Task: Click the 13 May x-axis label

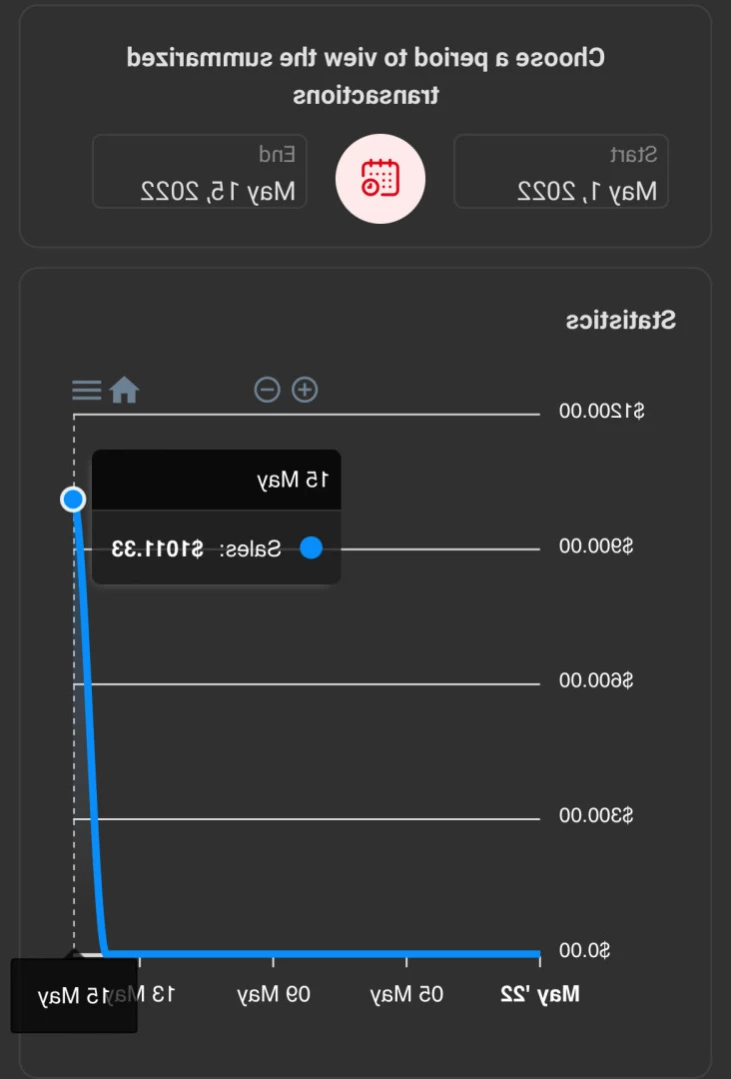Action: [x=157, y=994]
